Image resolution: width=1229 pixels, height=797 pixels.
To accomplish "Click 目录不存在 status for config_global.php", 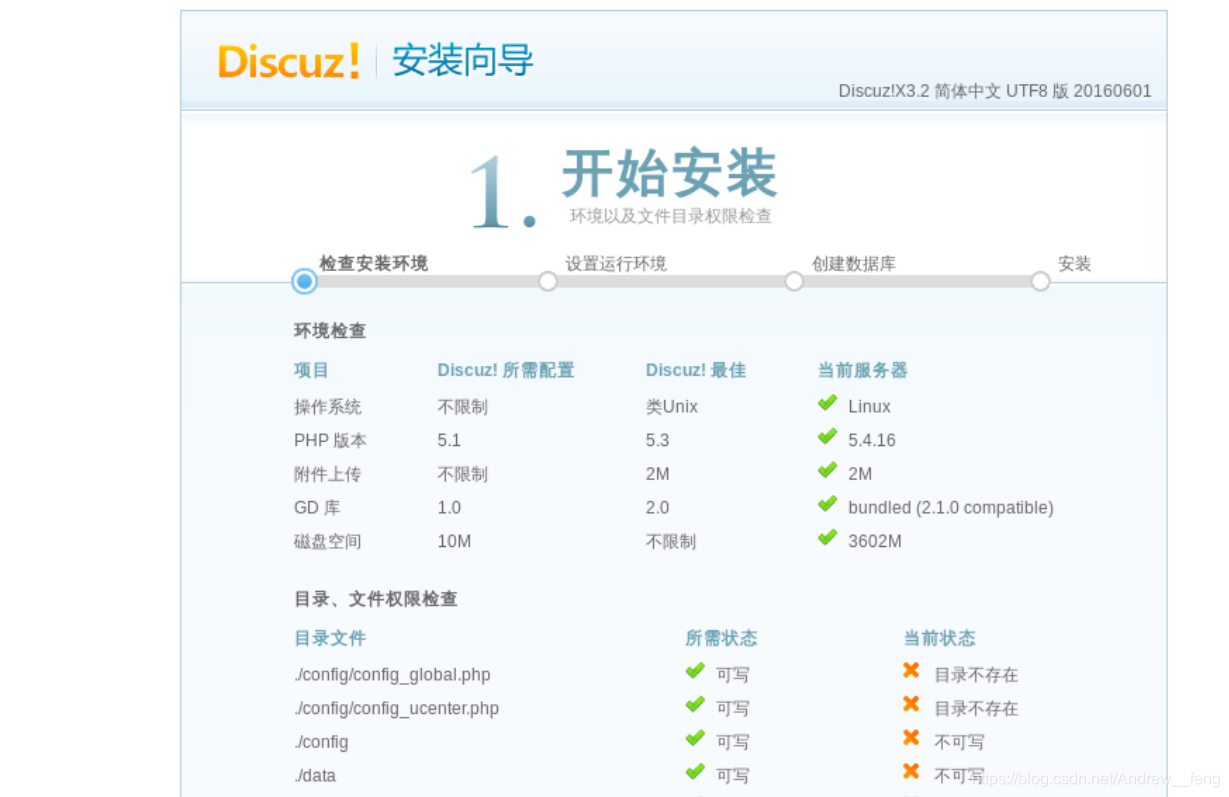I will click(976, 675).
